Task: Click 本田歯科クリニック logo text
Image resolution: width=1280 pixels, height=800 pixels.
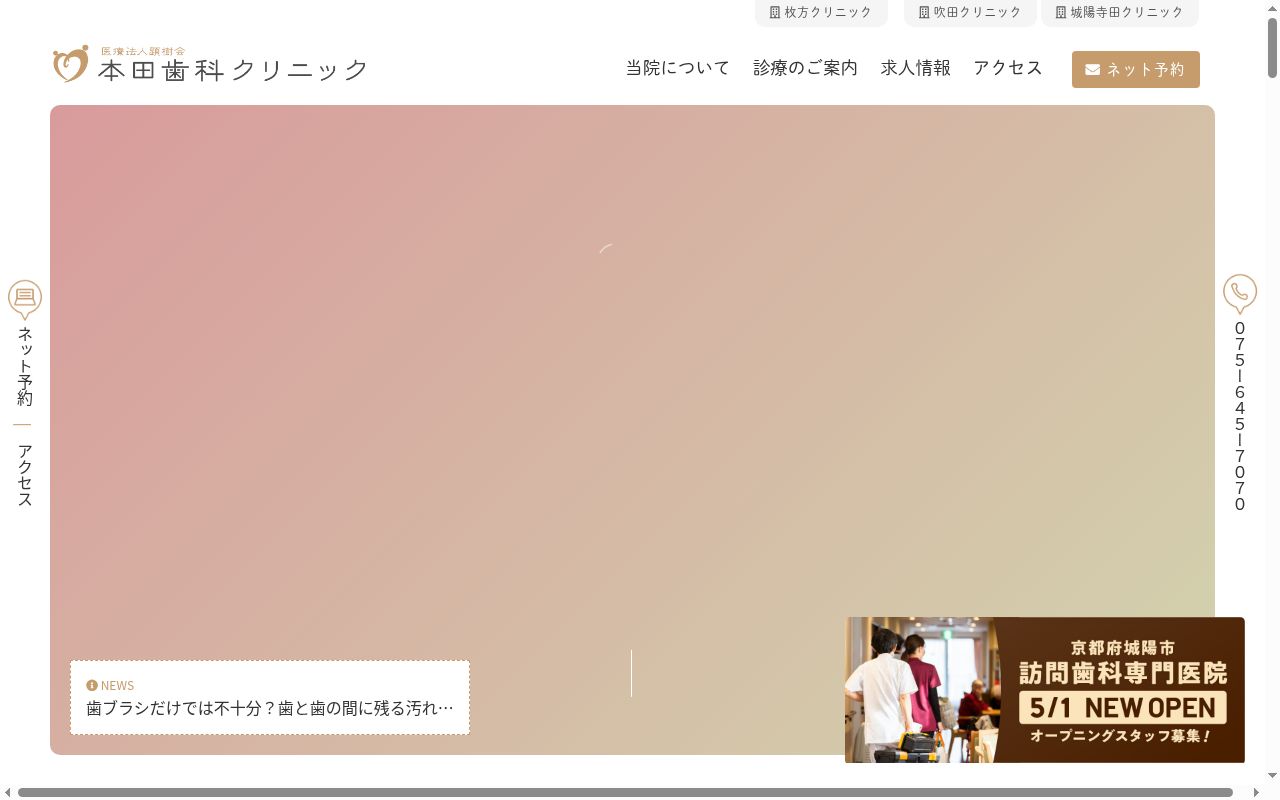Action: (233, 69)
